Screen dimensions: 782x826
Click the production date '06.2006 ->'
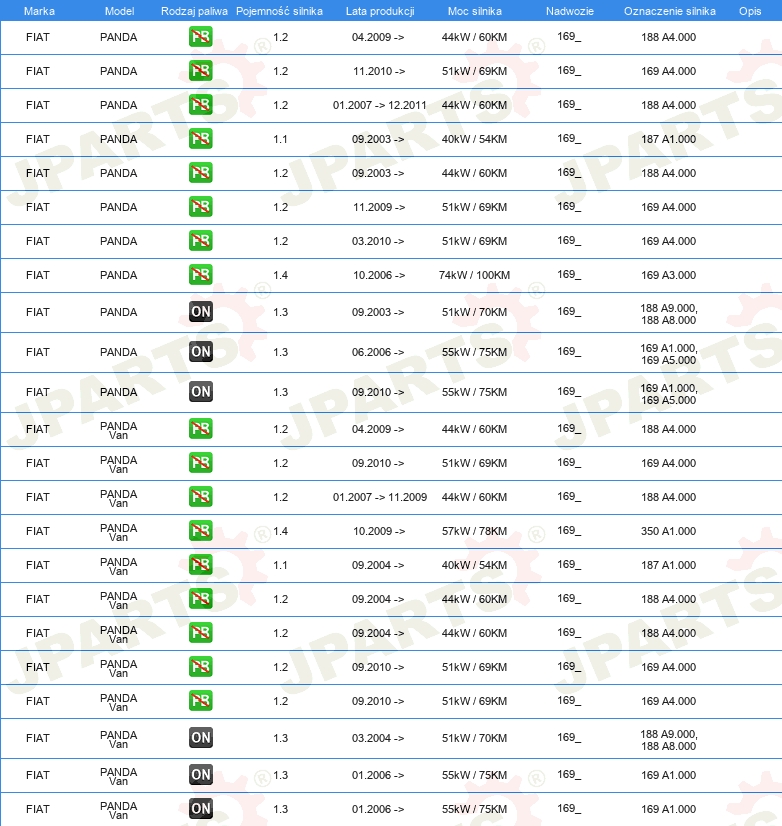point(378,352)
